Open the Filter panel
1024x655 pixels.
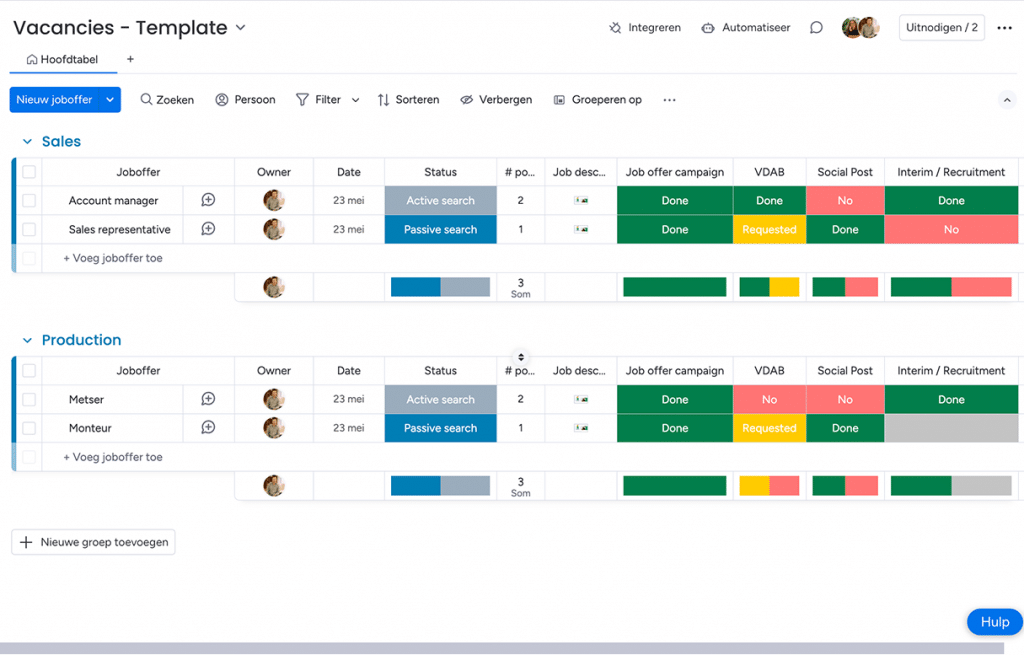(320, 99)
